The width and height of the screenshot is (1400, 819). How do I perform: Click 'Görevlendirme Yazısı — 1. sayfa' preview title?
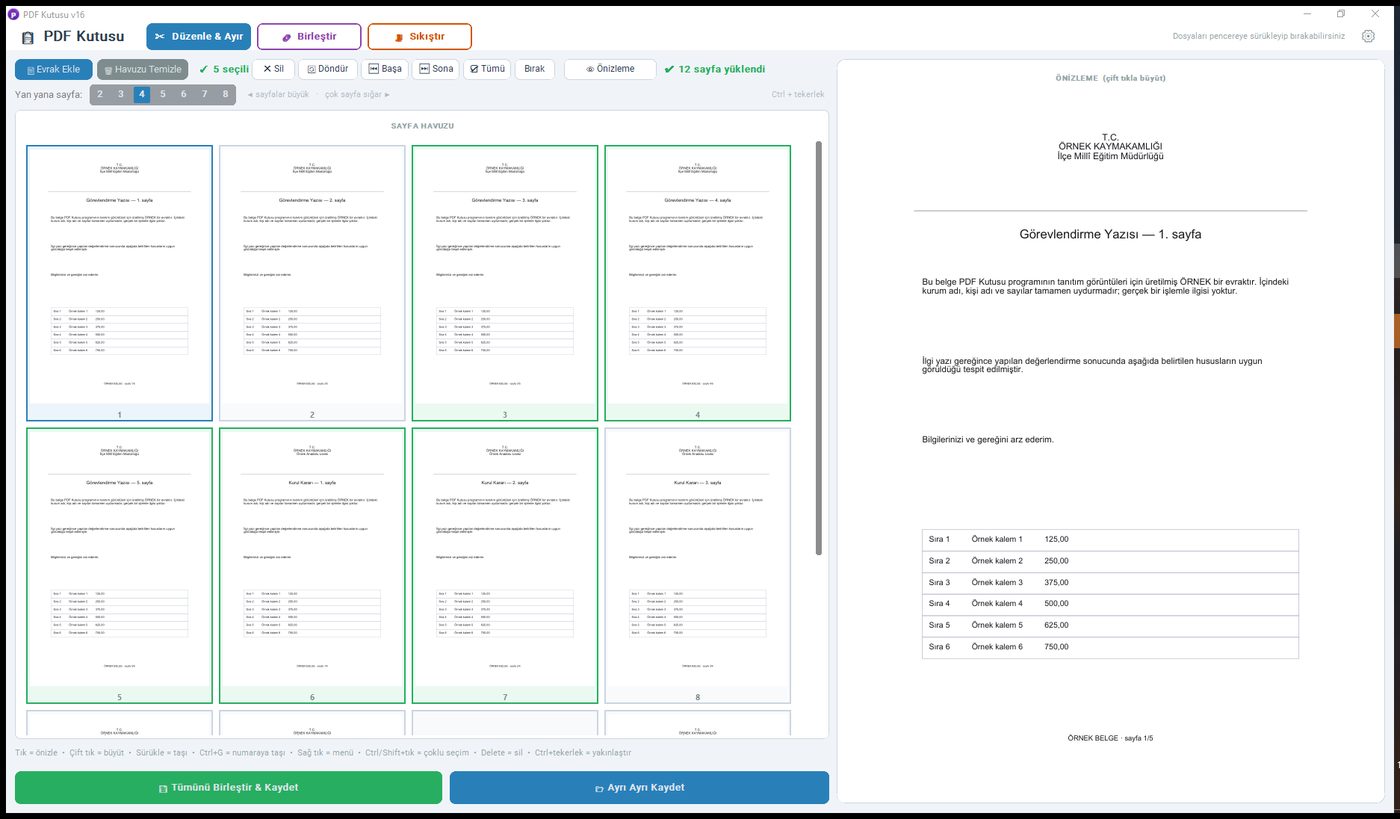tap(1110, 234)
